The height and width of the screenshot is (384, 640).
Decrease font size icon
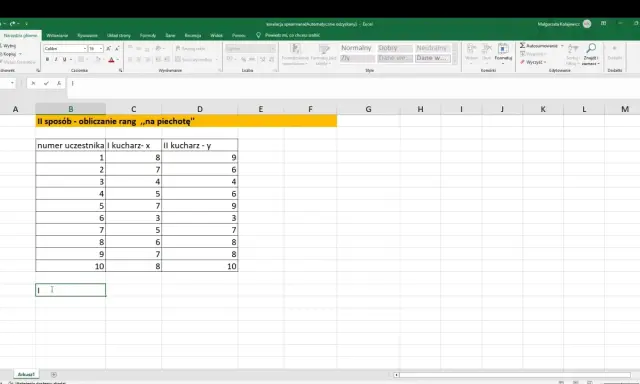click(x=117, y=49)
